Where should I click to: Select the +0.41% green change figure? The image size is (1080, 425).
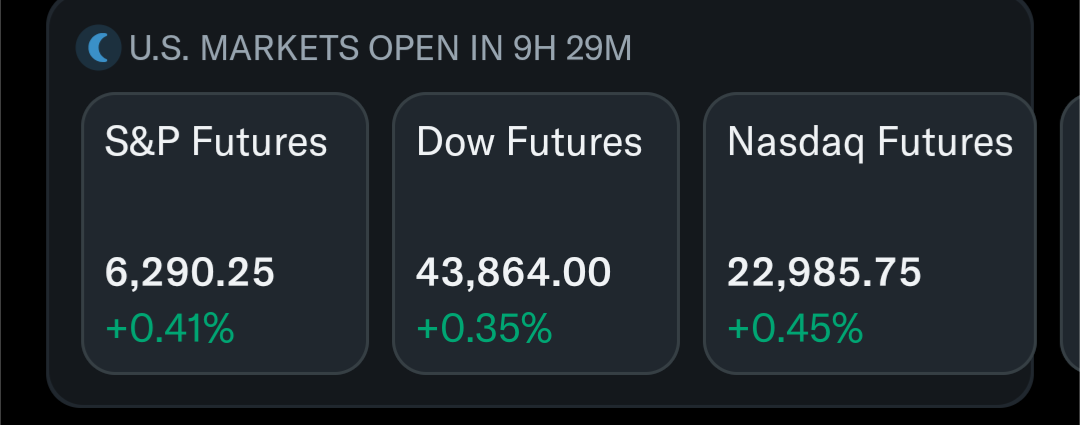click(x=169, y=329)
